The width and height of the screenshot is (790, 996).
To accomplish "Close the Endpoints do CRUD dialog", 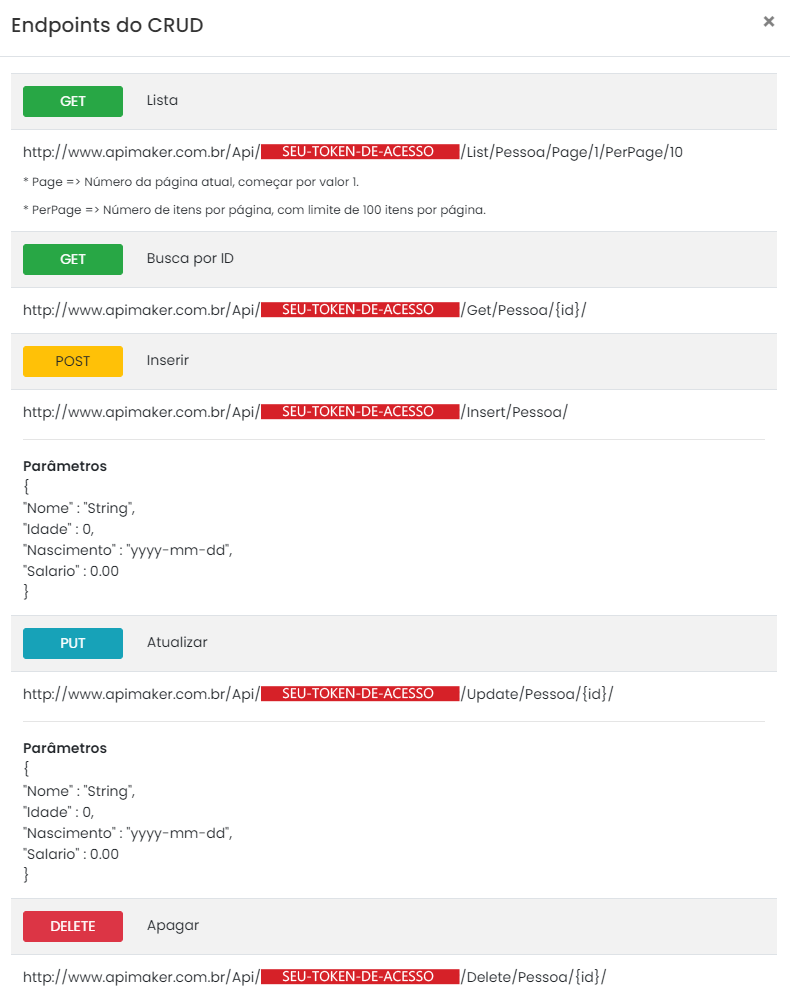I will pos(768,21).
